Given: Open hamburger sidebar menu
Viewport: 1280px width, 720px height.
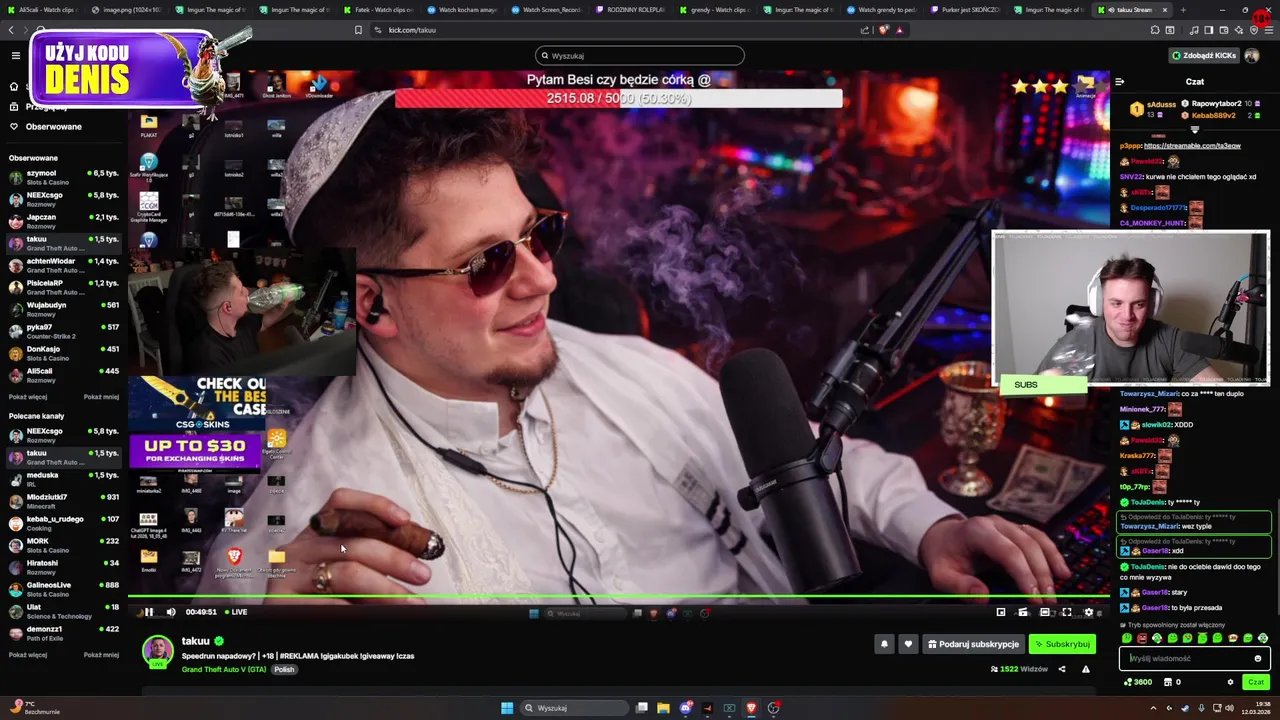Looking at the screenshot, I should pyautogui.click(x=15, y=56).
